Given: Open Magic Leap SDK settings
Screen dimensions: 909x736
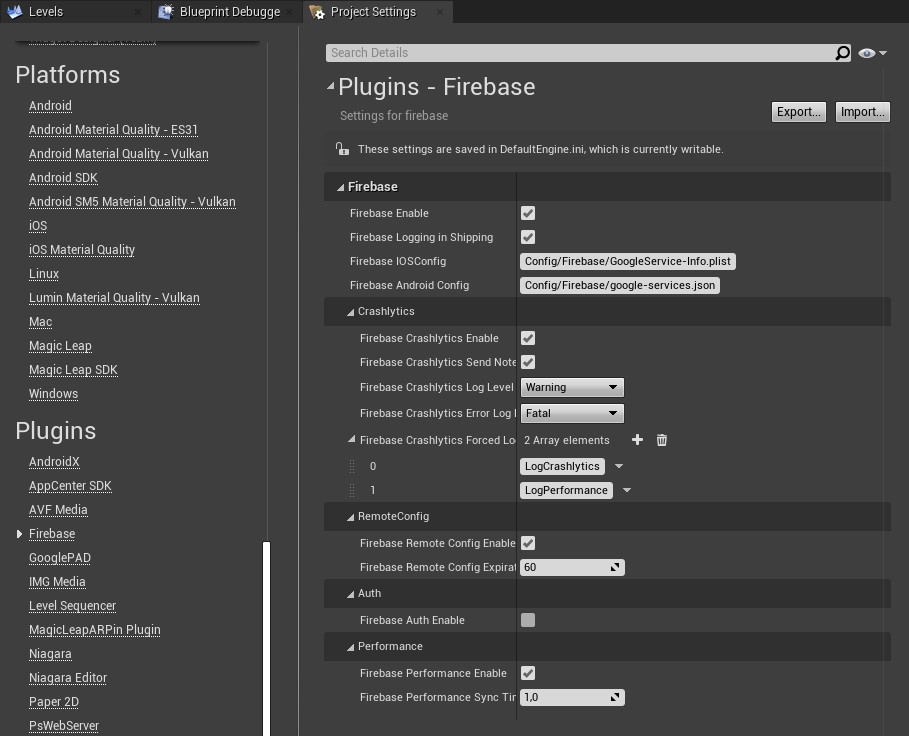Looking at the screenshot, I should pos(73,370).
